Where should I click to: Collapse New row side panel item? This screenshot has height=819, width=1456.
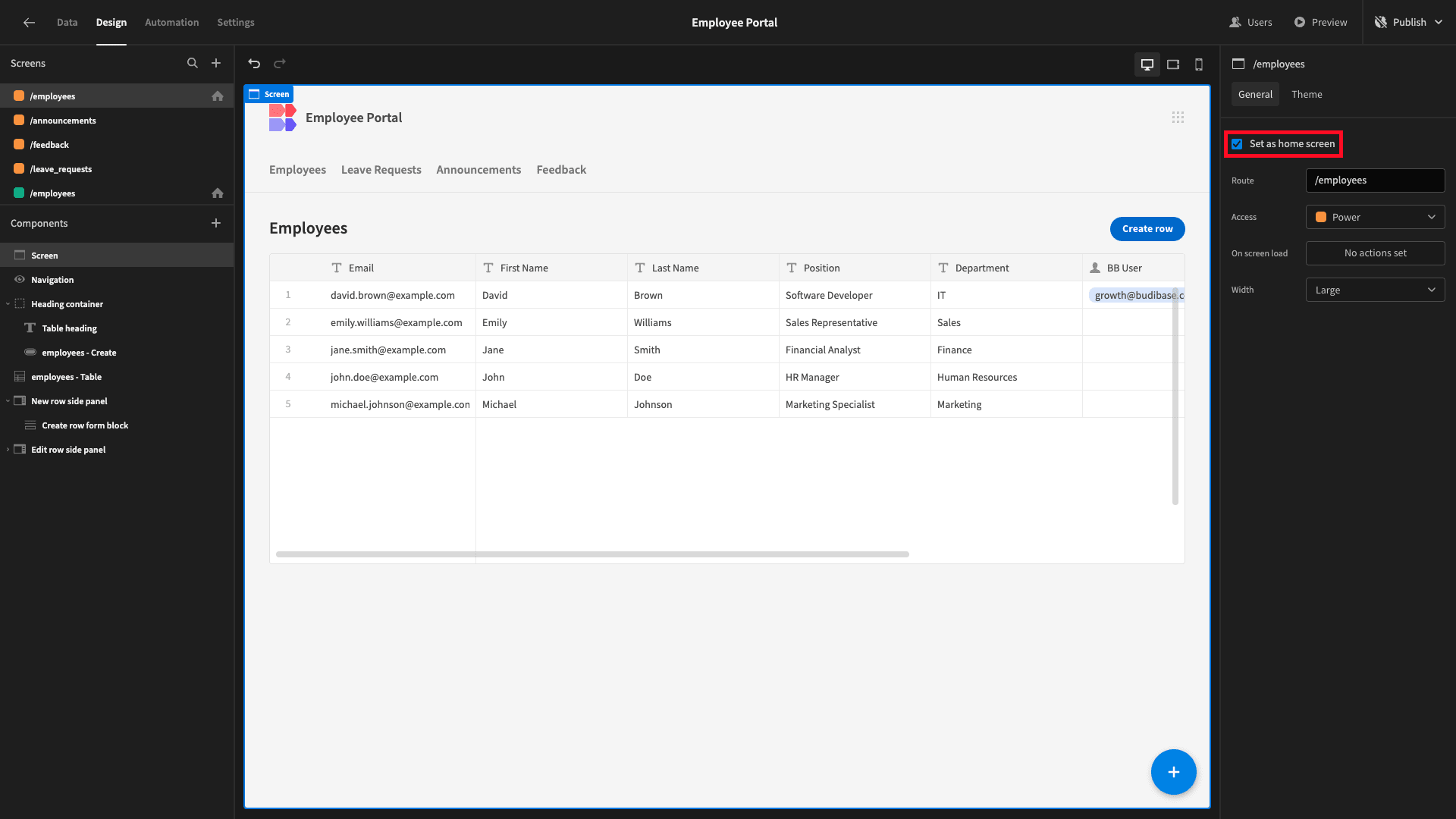8,401
